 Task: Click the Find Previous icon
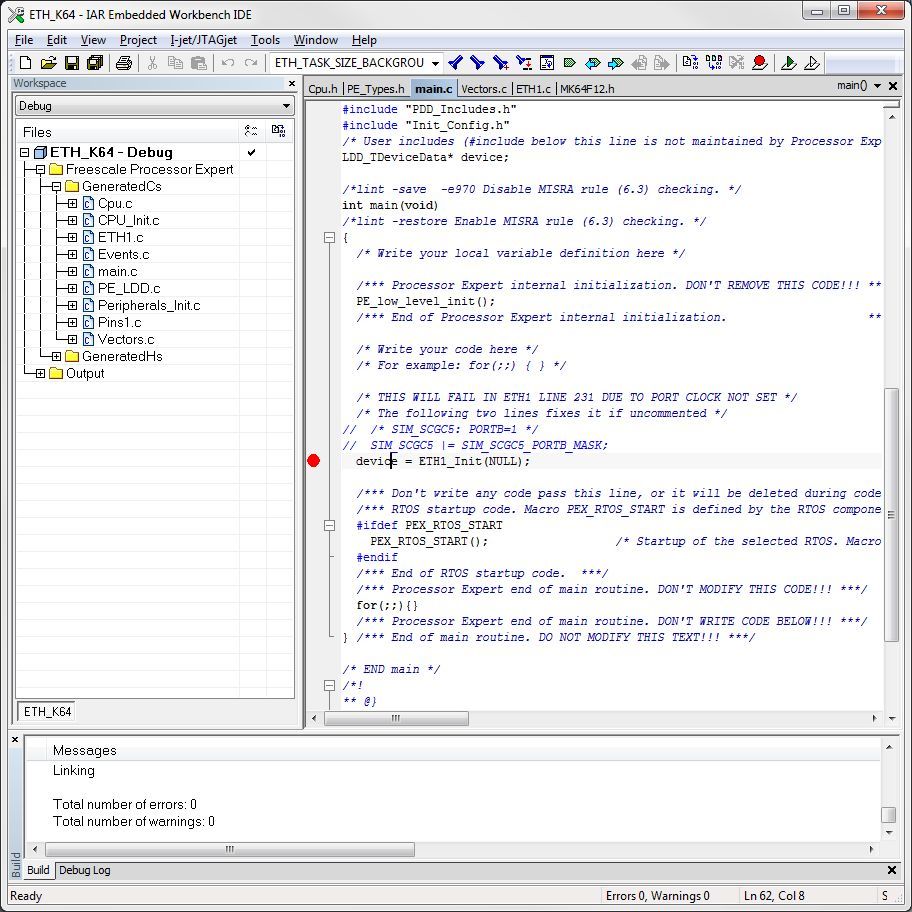(x=456, y=63)
